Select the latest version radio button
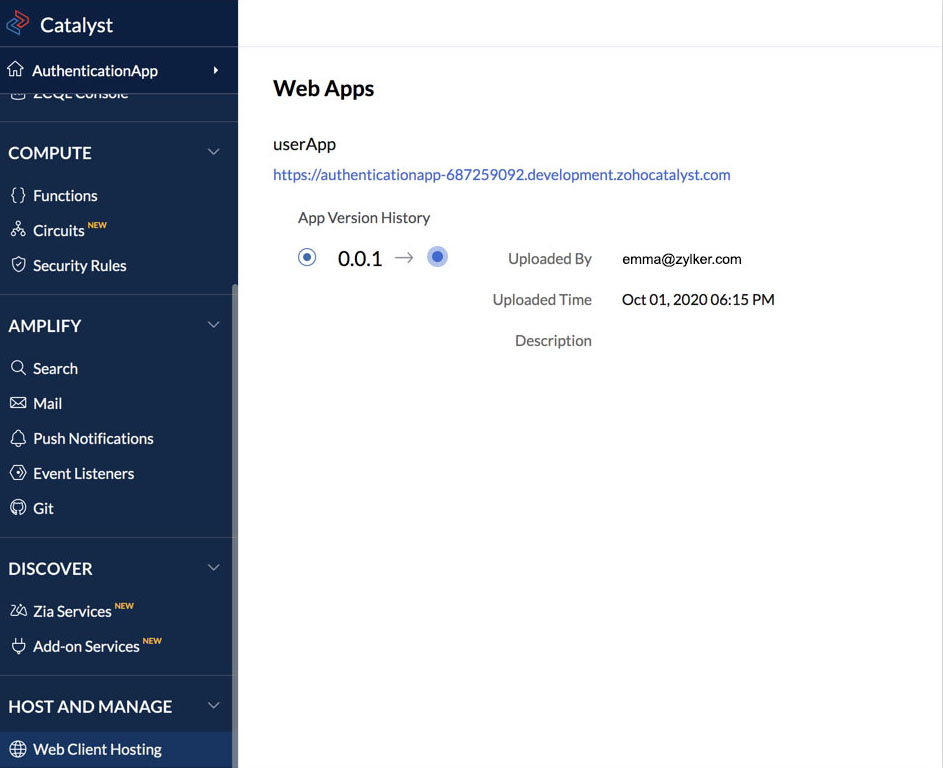This screenshot has width=943, height=768. pyautogui.click(x=437, y=257)
